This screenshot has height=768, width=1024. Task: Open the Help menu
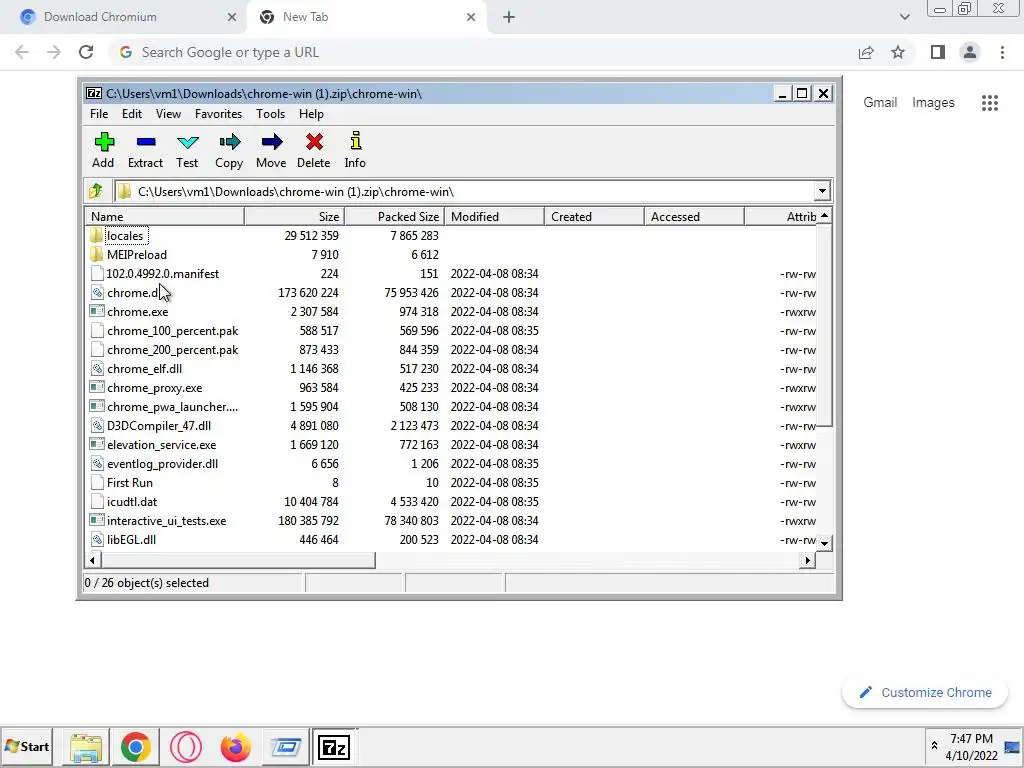click(x=312, y=114)
